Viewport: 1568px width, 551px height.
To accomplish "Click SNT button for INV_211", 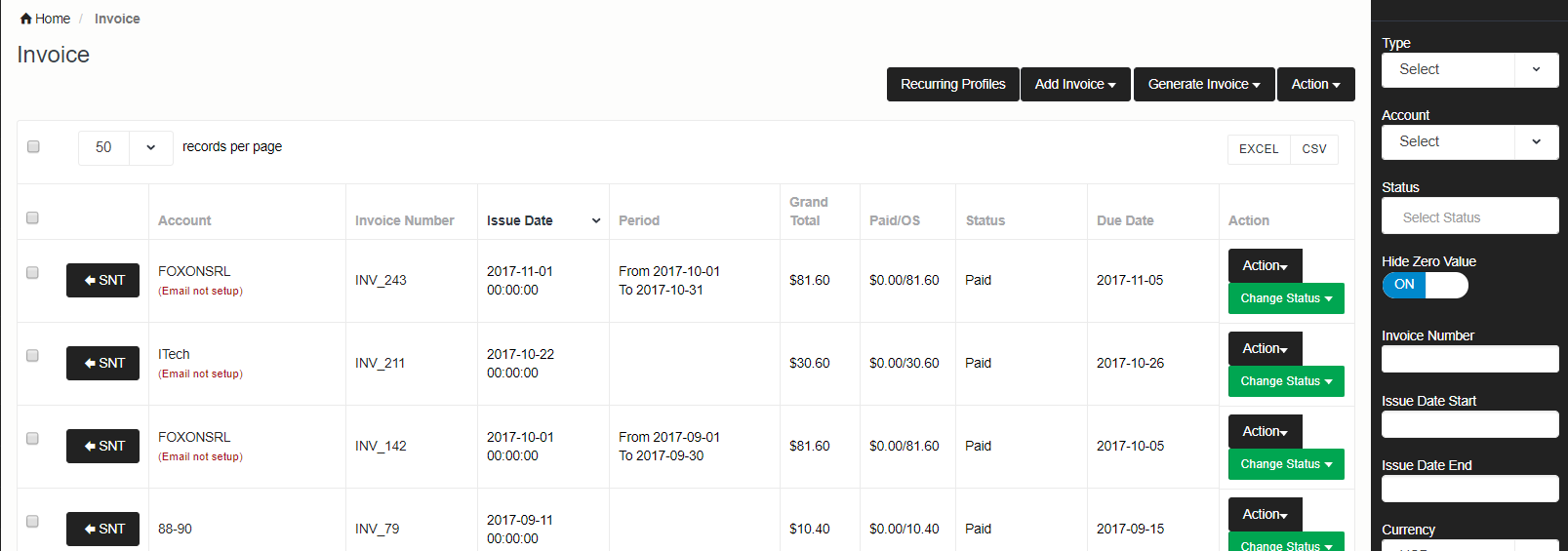I will point(102,363).
